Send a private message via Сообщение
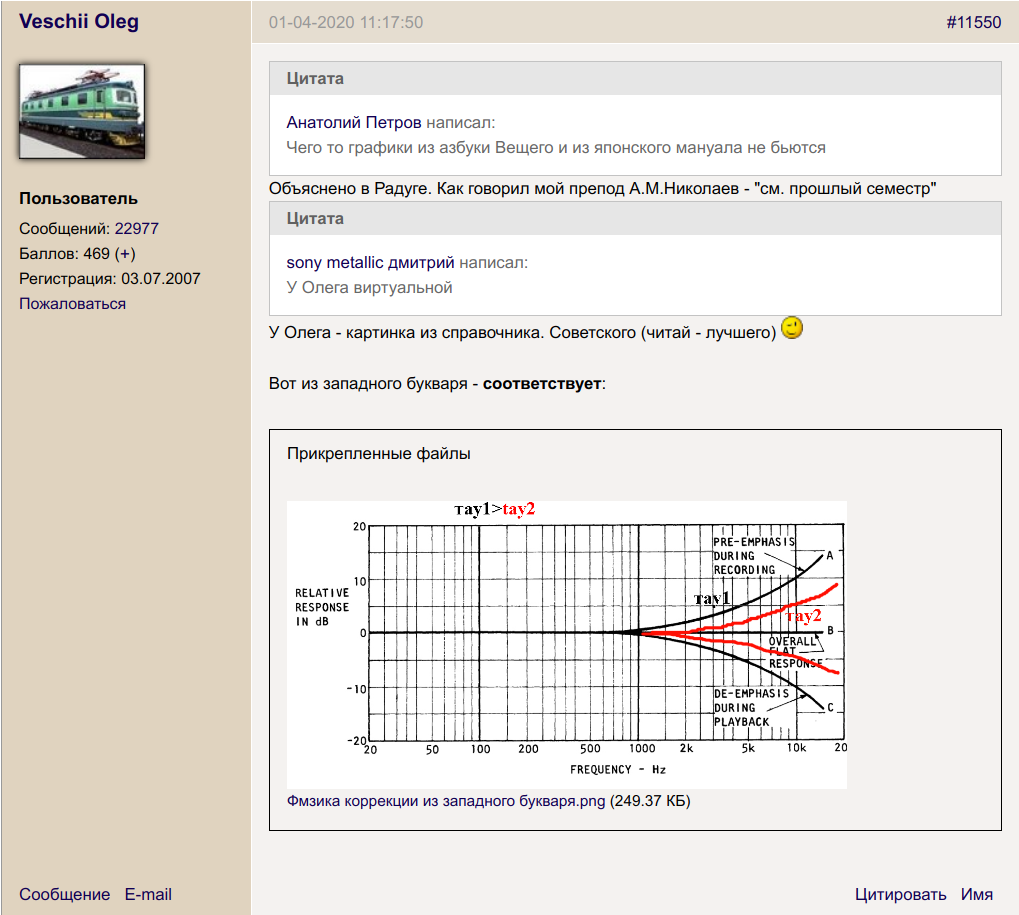This screenshot has height=915, width=1019. [64, 894]
